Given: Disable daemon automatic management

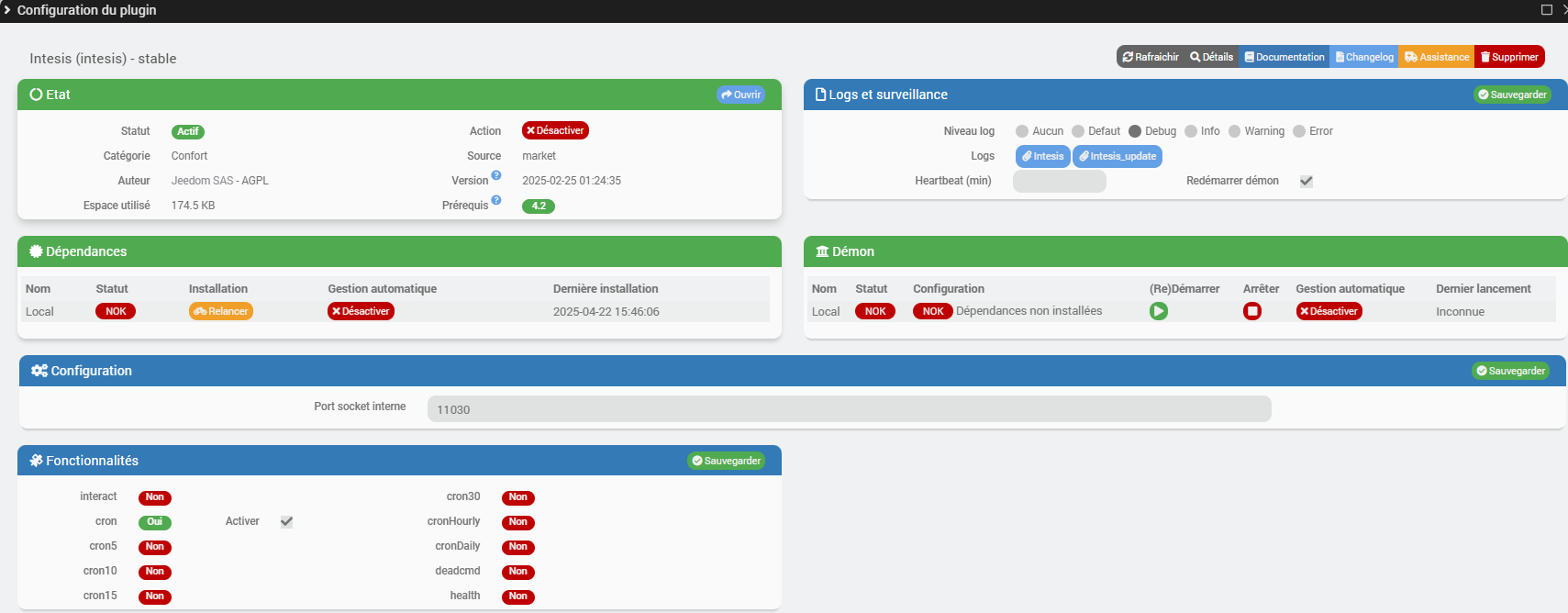Looking at the screenshot, I should (1329, 311).
